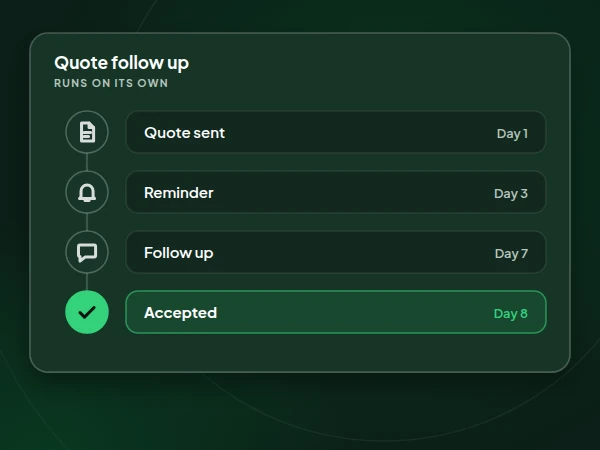The width and height of the screenshot is (600, 450).
Task: Click the Reminder text label
Action: point(179,193)
